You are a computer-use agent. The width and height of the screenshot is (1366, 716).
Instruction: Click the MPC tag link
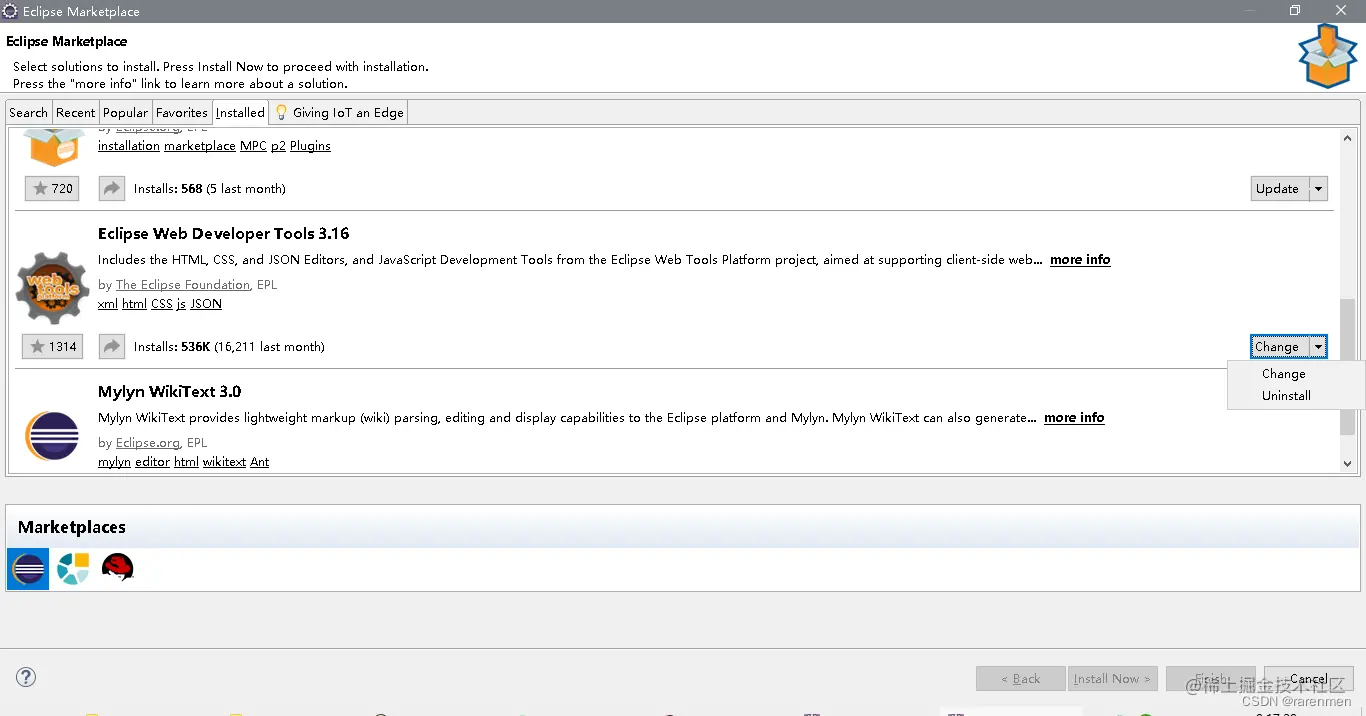coord(253,146)
